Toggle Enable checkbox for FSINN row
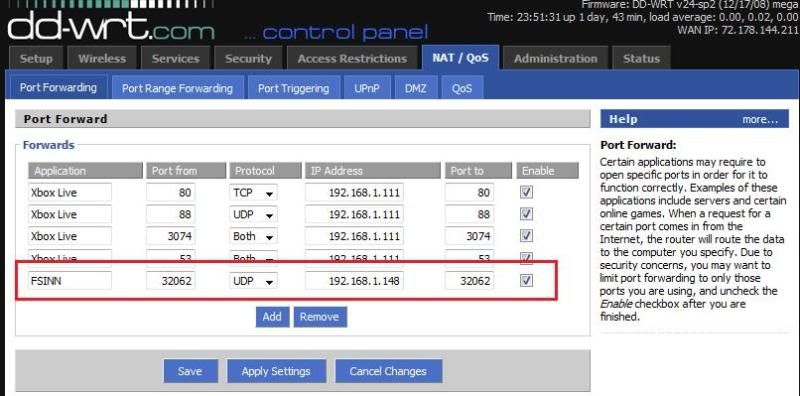The height and width of the screenshot is (396, 800). pyautogui.click(x=527, y=280)
